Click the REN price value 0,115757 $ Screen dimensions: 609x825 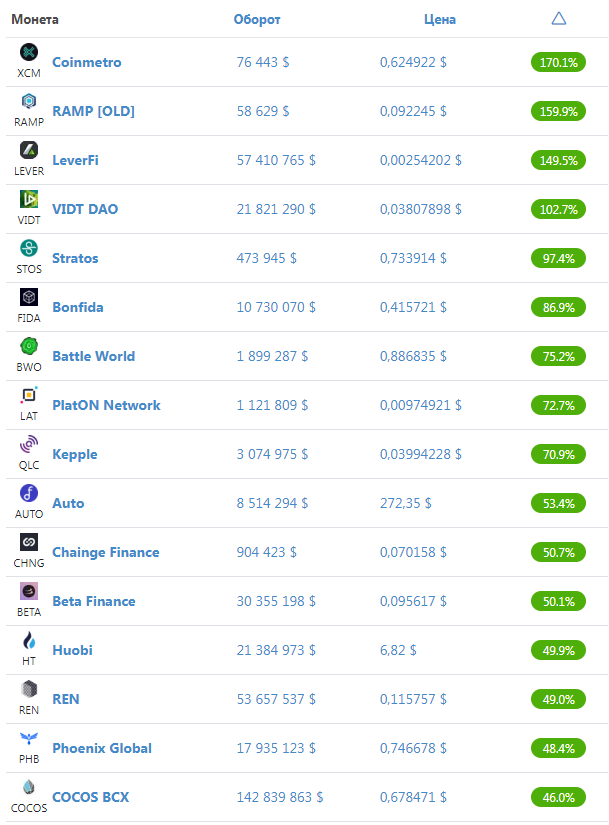[x=413, y=699]
